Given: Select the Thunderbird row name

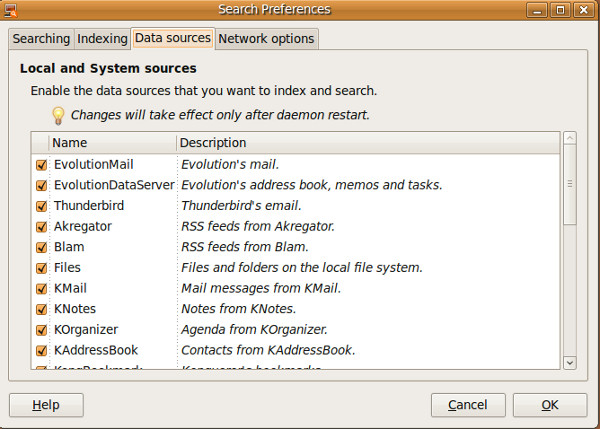Looking at the screenshot, I should [89, 206].
